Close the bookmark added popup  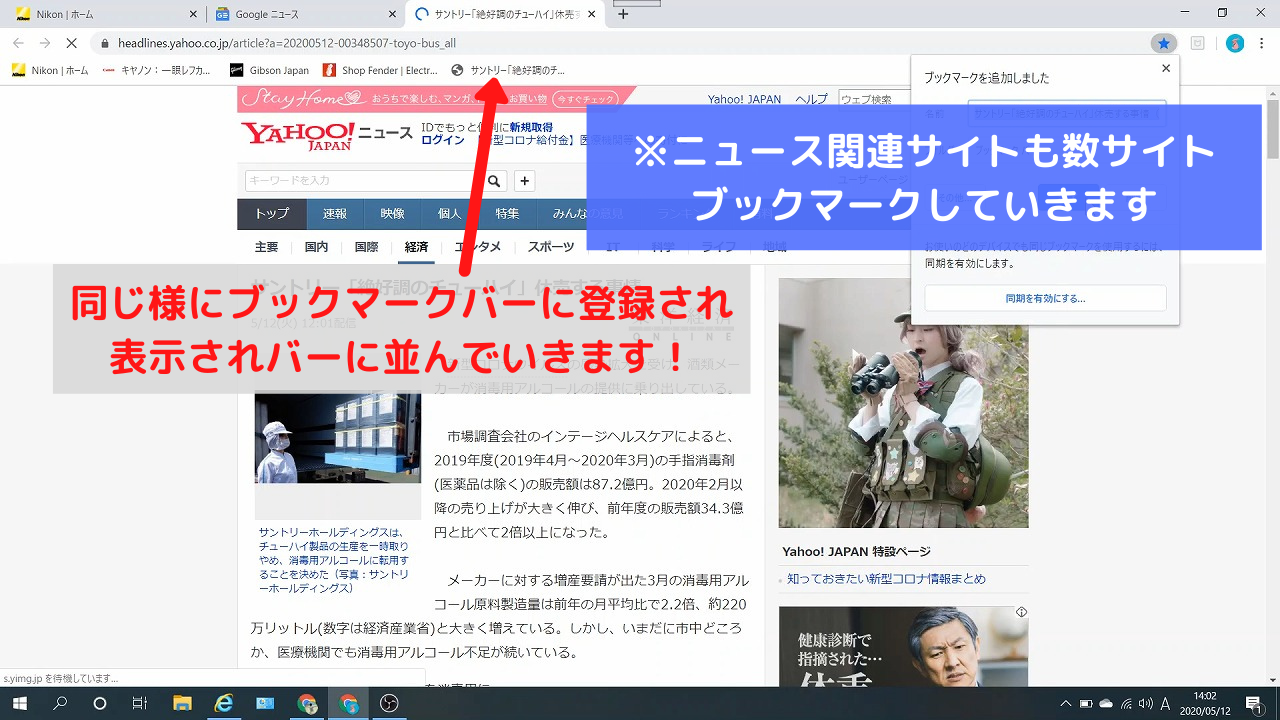click(1166, 69)
